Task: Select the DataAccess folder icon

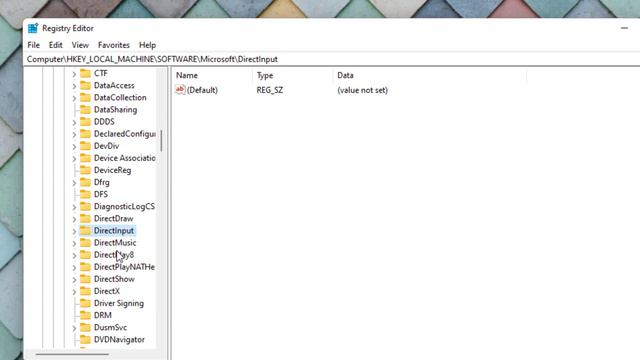Action: pos(85,85)
